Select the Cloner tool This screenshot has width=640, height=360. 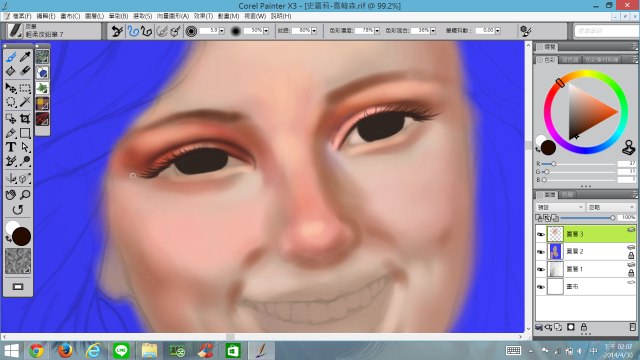point(11,161)
